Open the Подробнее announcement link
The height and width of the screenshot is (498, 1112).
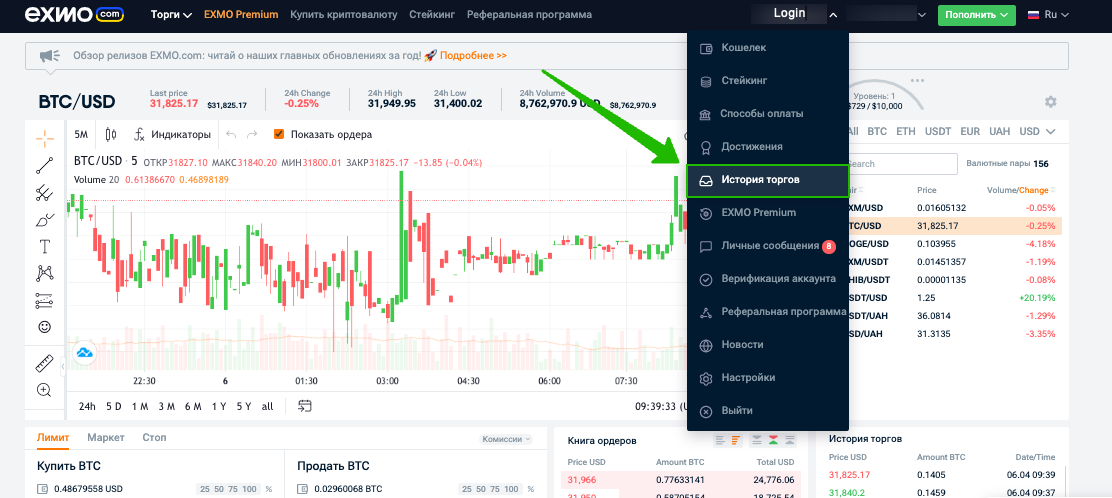473,55
